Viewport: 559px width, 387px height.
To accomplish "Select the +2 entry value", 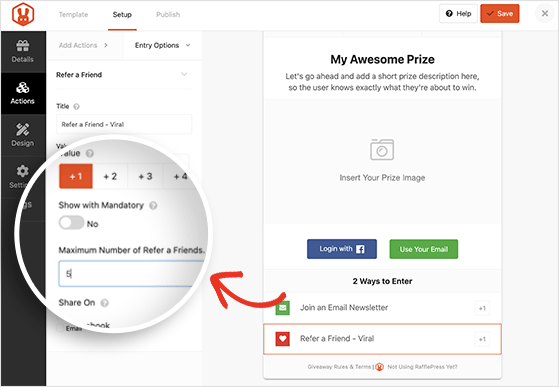I will point(110,176).
